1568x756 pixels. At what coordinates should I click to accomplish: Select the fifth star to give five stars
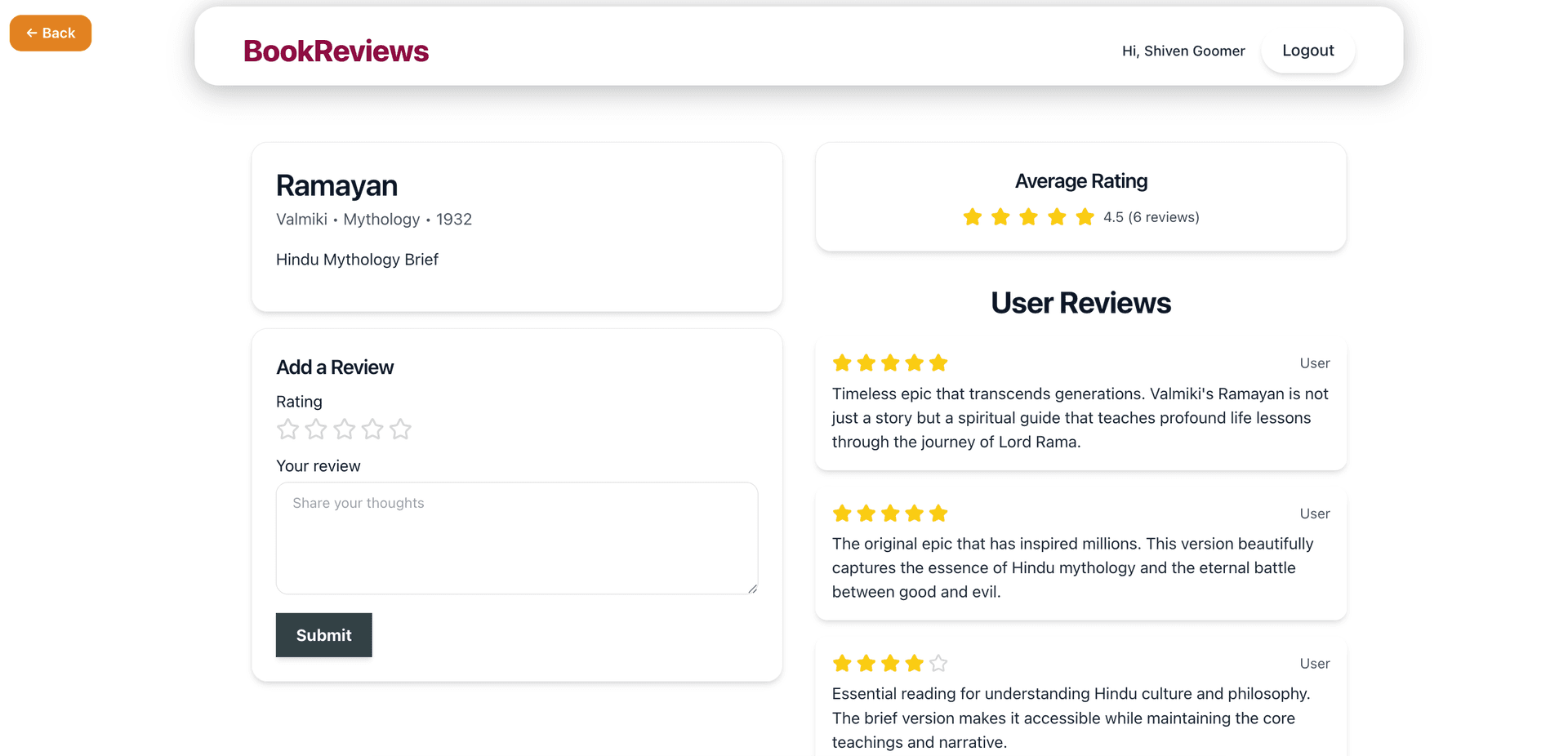pyautogui.click(x=400, y=429)
